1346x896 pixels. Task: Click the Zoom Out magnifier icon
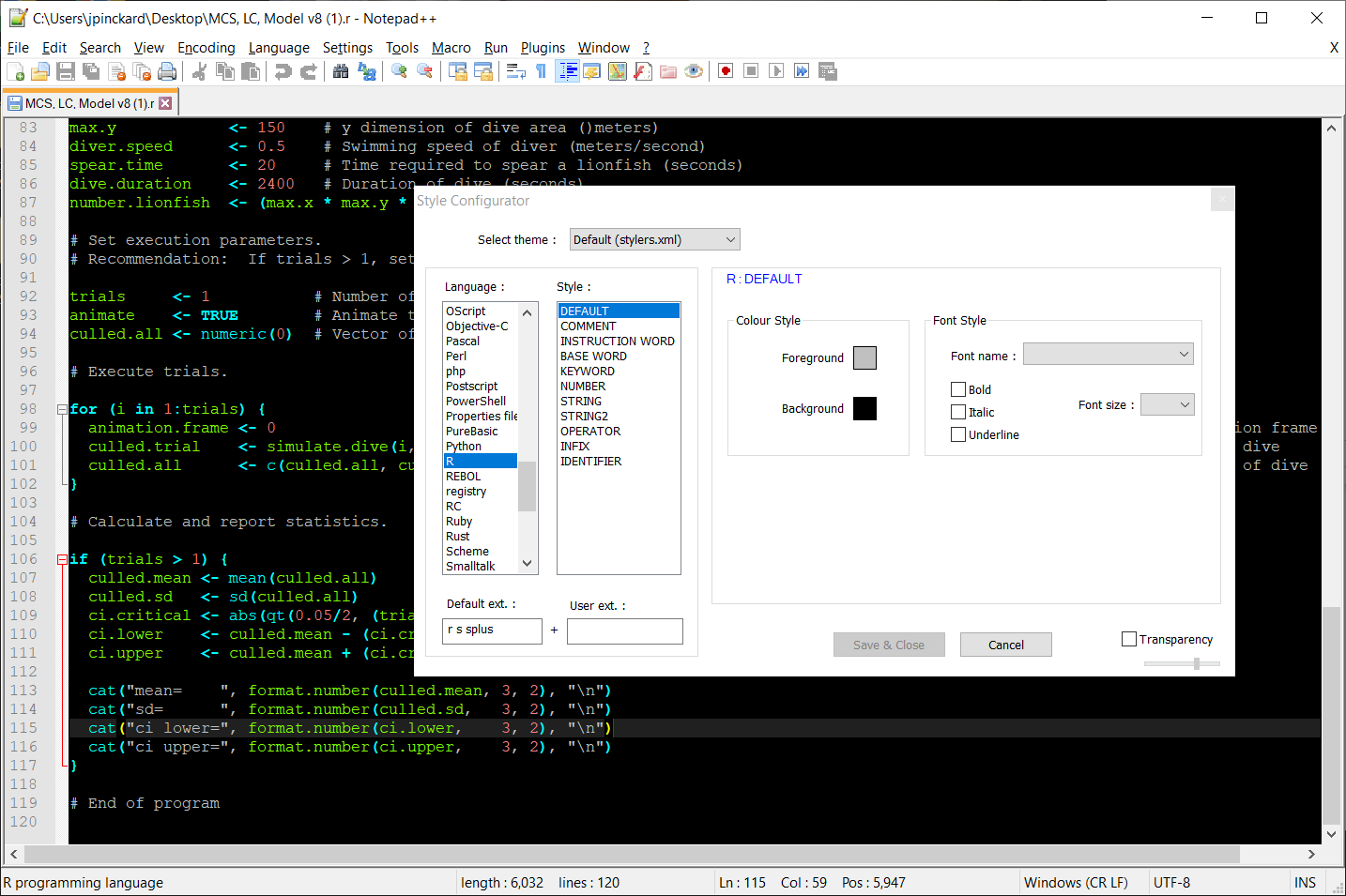click(x=424, y=71)
